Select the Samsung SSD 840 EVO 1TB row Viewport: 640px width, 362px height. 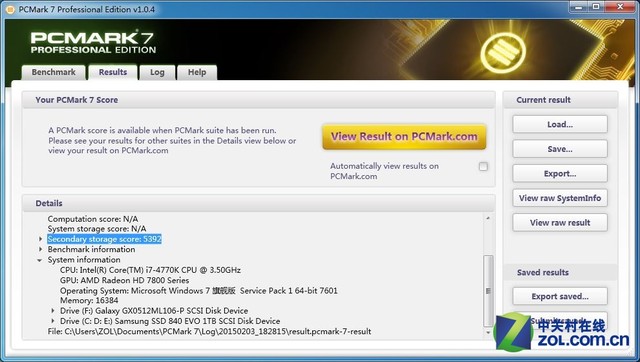170,321
